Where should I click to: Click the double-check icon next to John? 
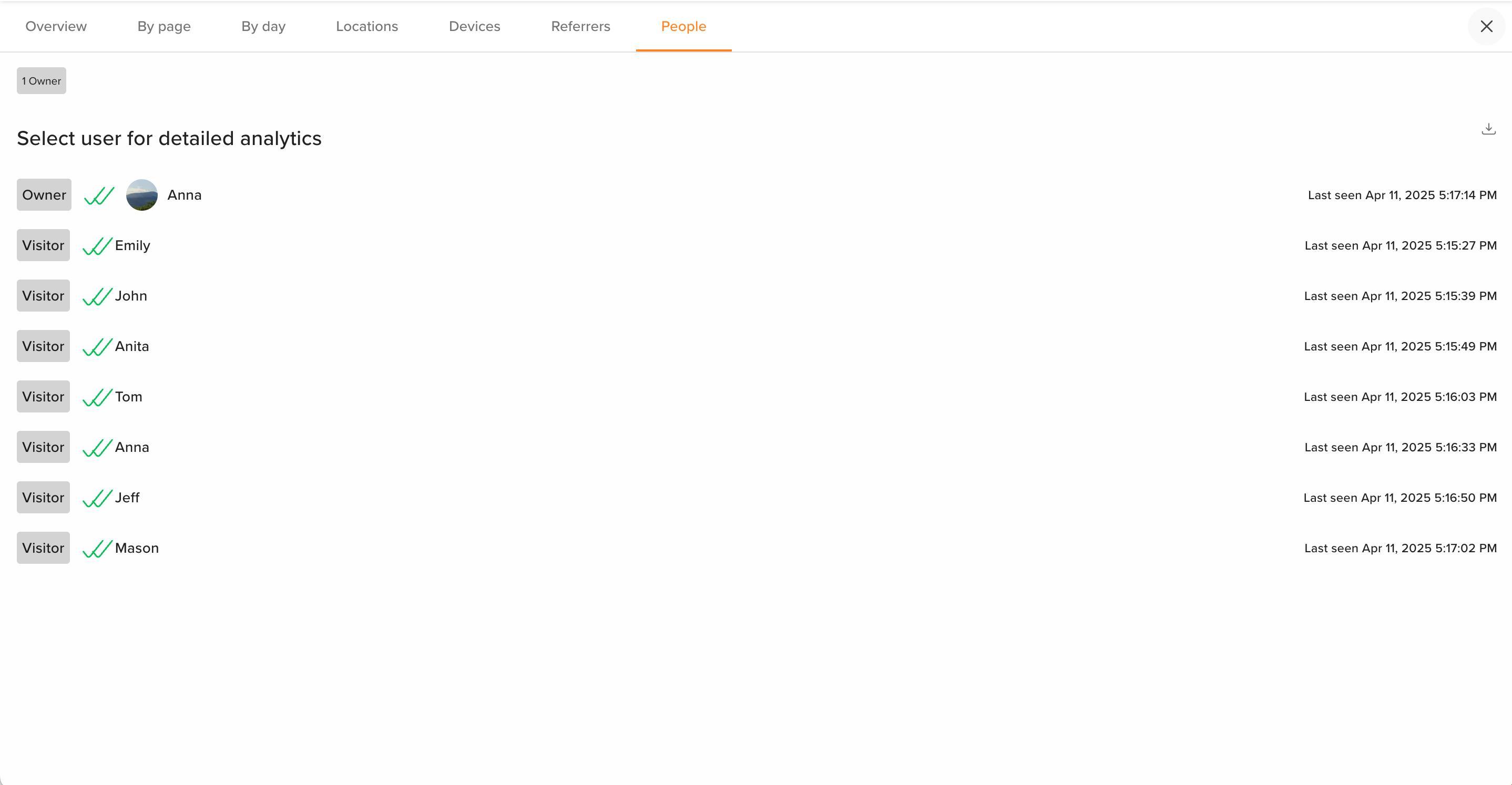pos(97,297)
